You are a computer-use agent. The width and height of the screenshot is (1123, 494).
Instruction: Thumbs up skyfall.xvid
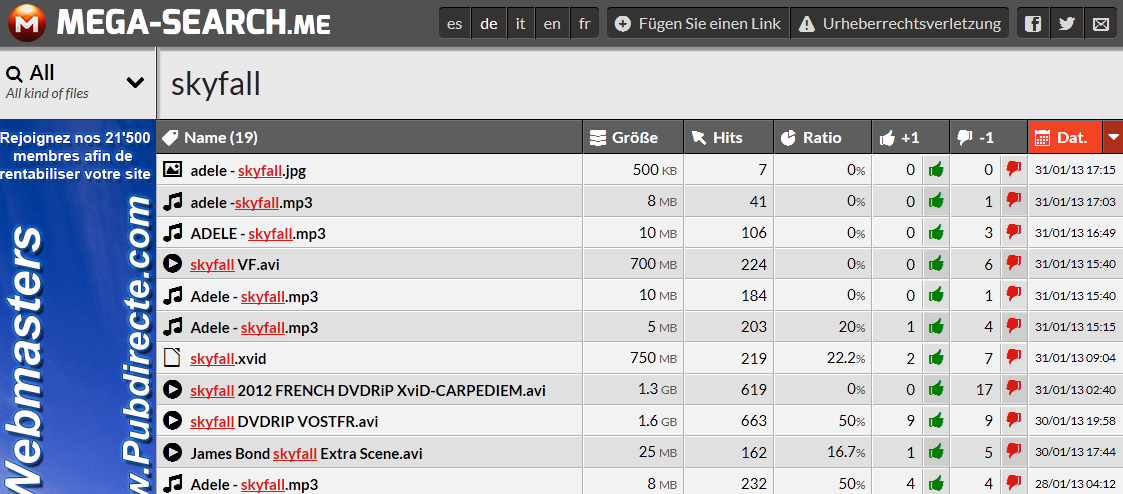pyautogui.click(x=935, y=358)
